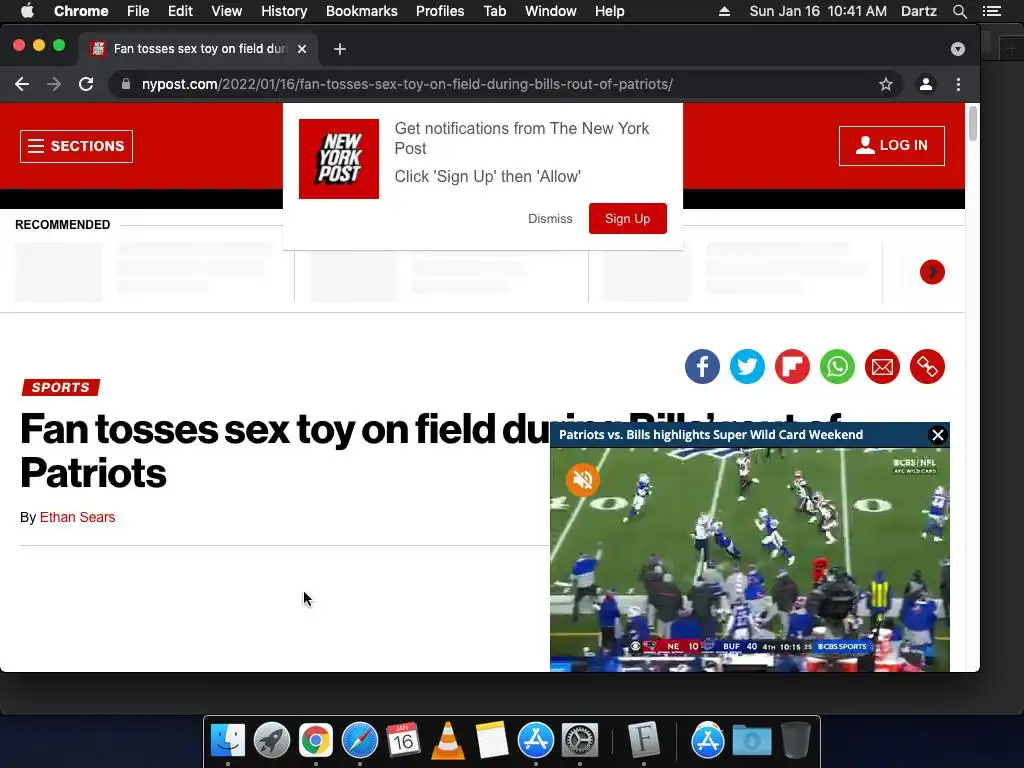Go forward in browser history
The width and height of the screenshot is (1024, 768).
click(x=54, y=84)
